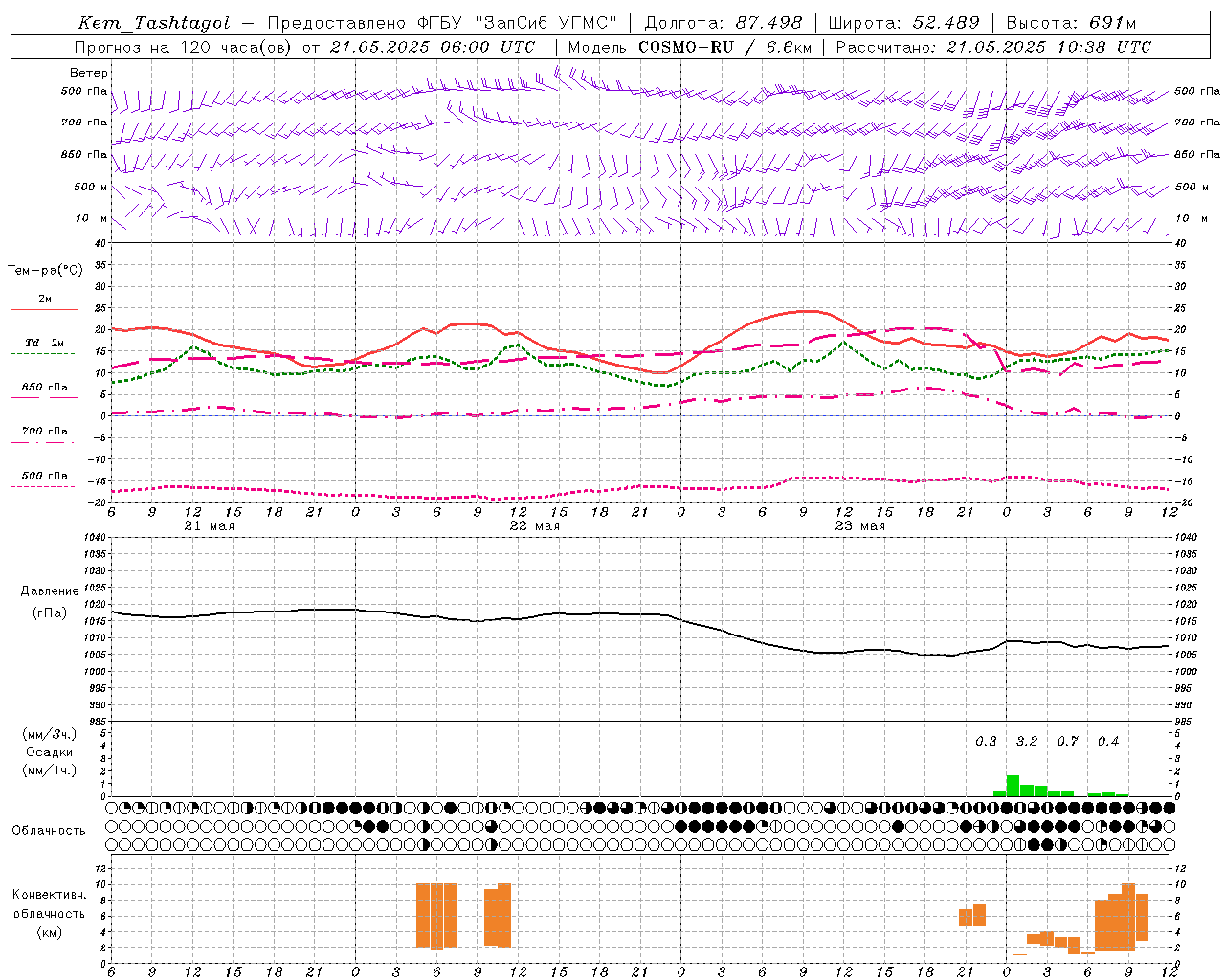Screen dimensions: 1225x980
Task: Click the Kem_Tashtagol station title
Action: coord(154,23)
